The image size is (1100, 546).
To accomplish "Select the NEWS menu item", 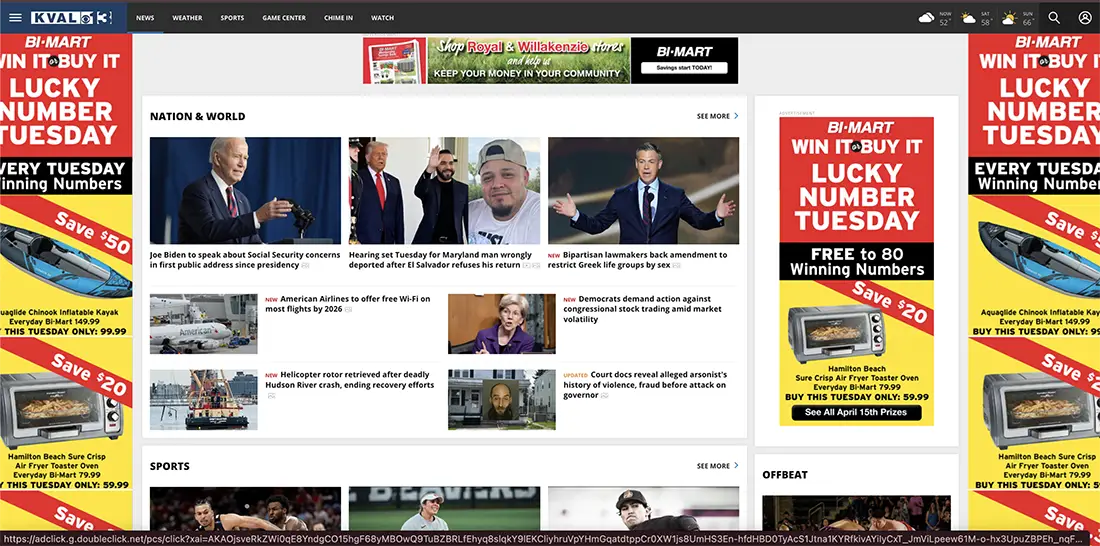I will click(x=145, y=18).
